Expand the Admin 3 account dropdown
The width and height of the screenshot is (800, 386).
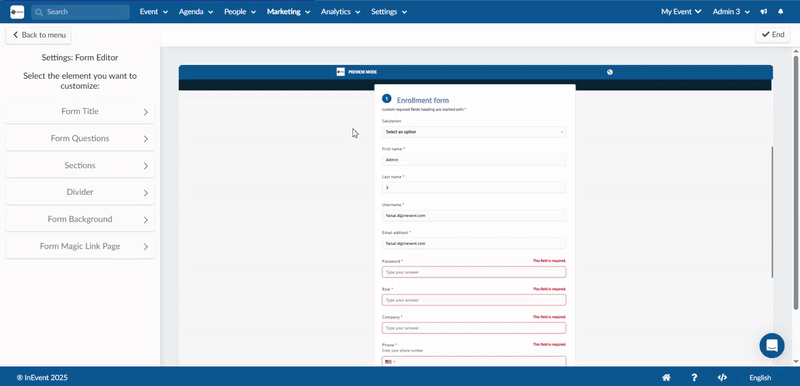[x=731, y=12]
